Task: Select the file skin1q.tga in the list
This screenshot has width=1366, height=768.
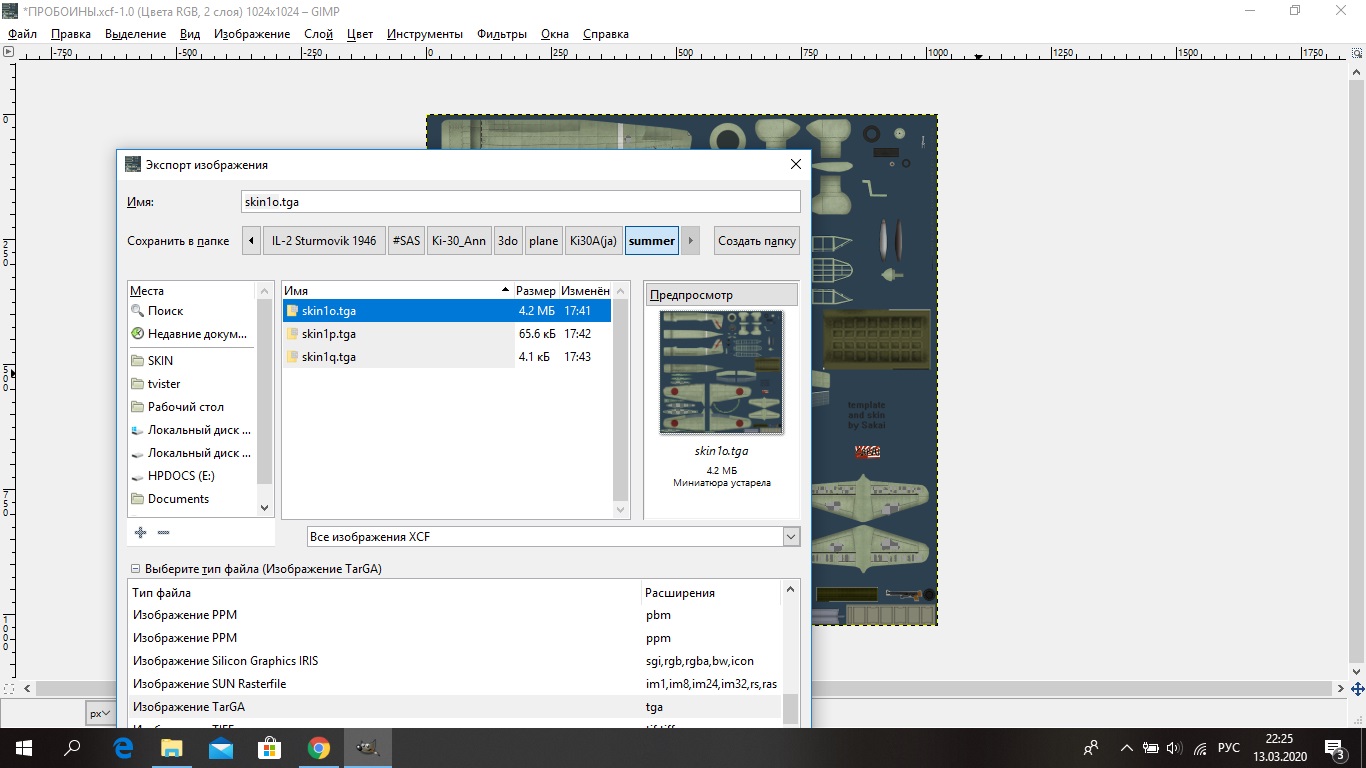Action: point(446,357)
